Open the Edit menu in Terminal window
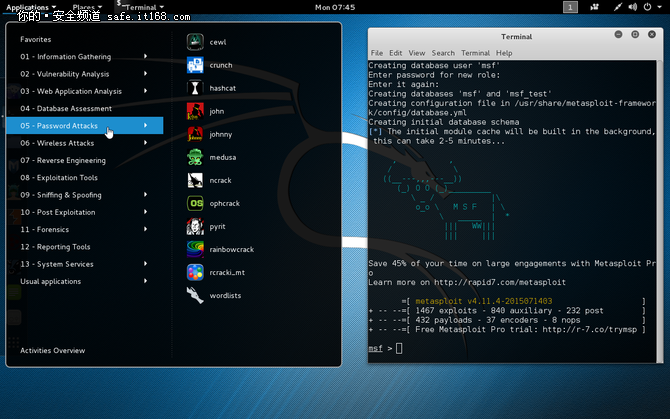670x419 pixels. 395,53
